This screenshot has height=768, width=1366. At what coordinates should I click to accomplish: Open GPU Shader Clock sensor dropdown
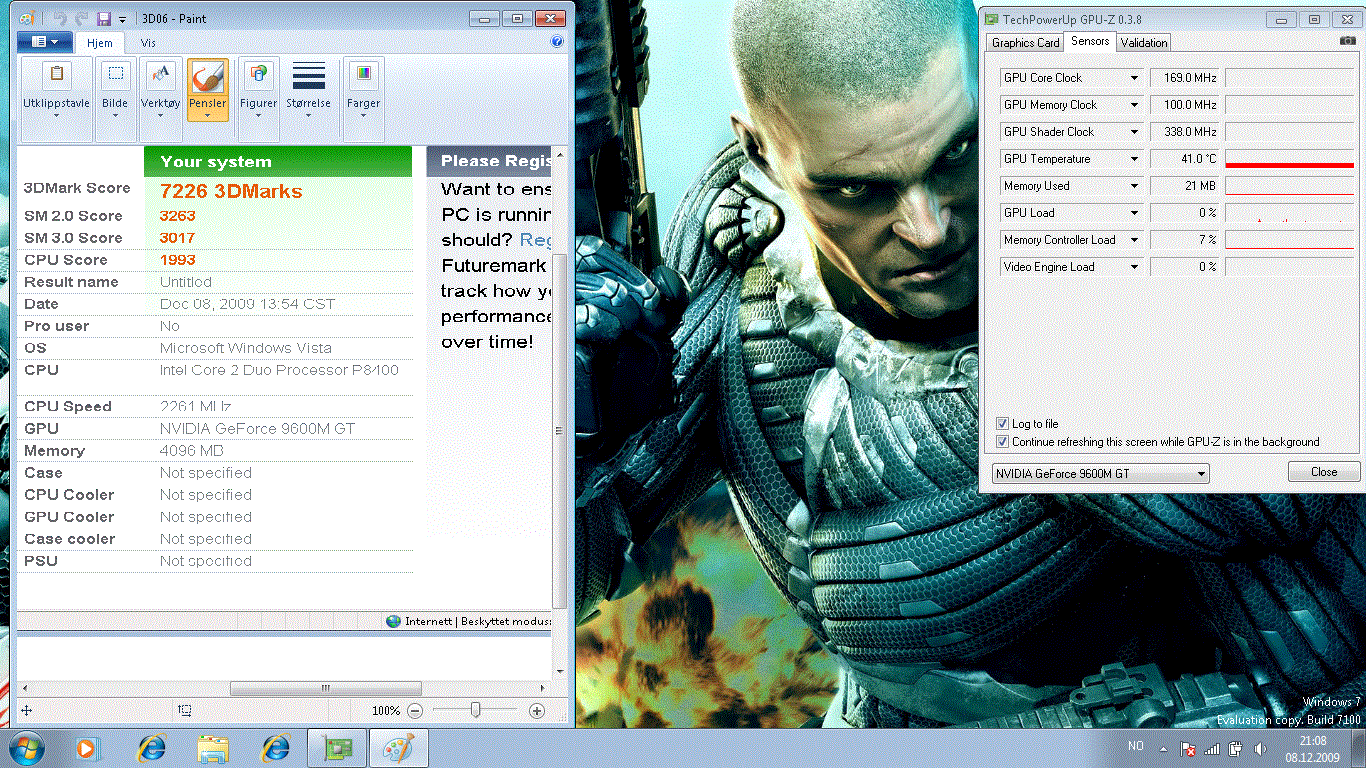[x=1134, y=132]
